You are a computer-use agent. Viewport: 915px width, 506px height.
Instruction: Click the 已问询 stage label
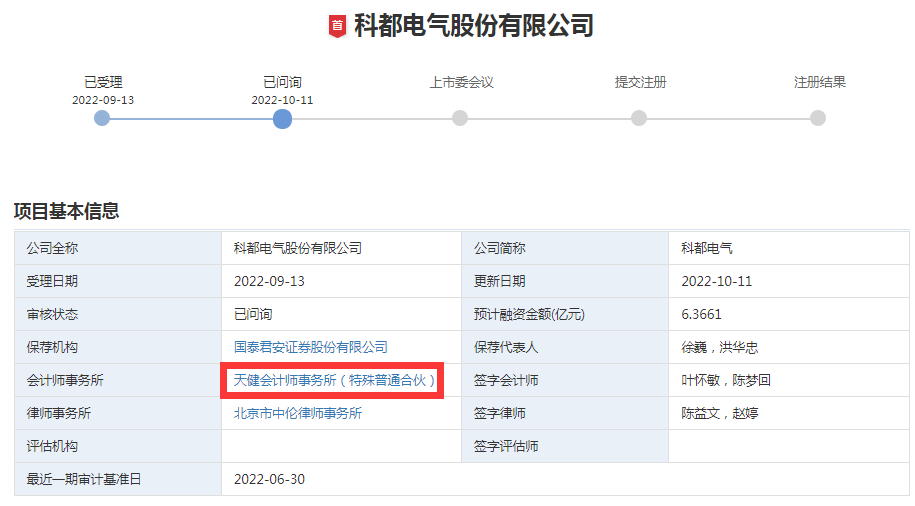[282, 82]
